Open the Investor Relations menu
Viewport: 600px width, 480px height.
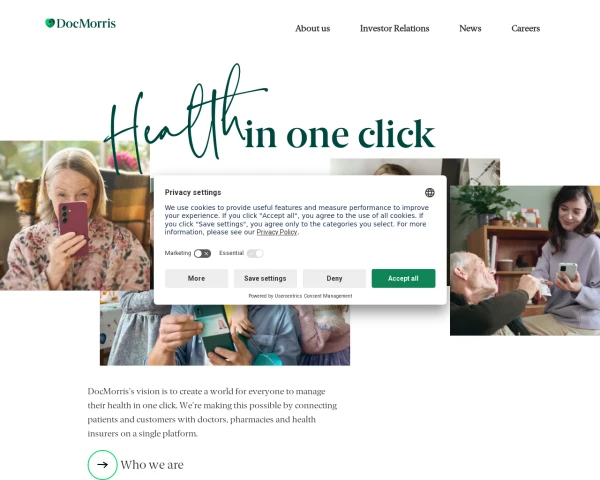click(394, 28)
